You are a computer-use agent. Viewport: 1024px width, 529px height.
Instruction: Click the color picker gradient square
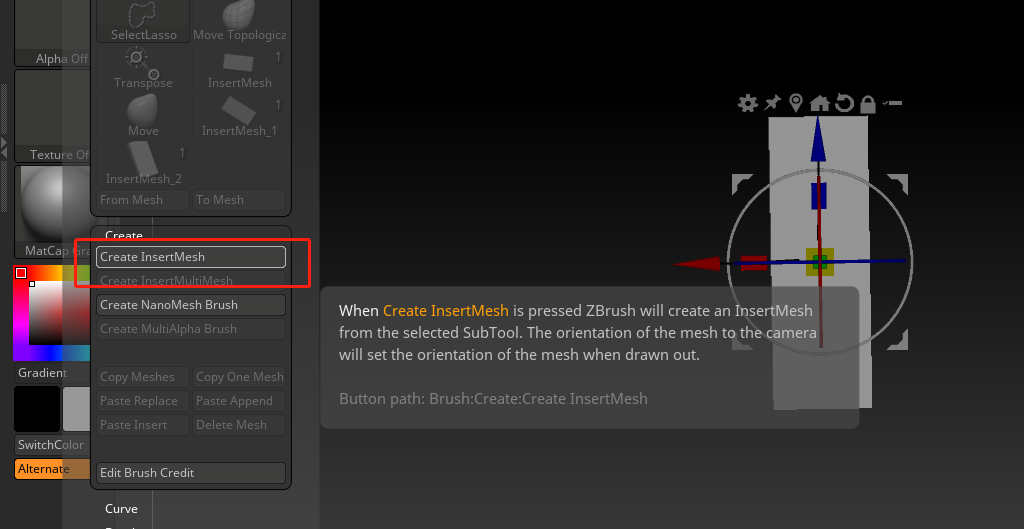coord(57,313)
